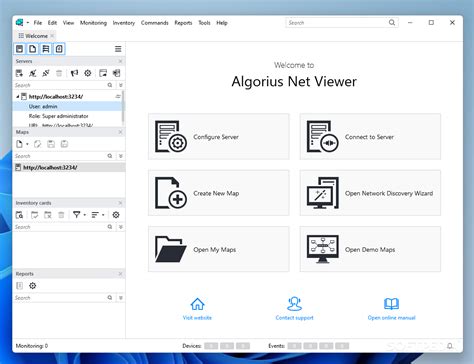
Task: Click the sort lines icon in Inventory cards
Action: click(x=95, y=215)
